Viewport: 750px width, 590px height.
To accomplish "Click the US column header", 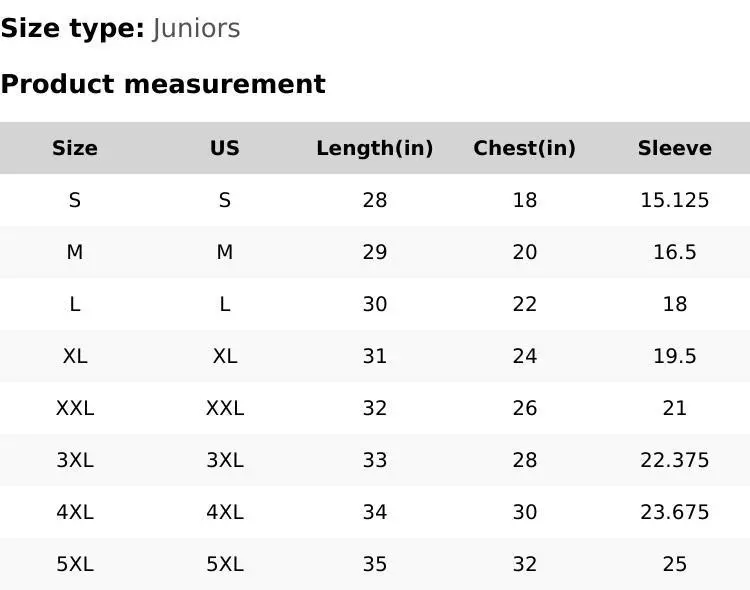I will [225, 148].
